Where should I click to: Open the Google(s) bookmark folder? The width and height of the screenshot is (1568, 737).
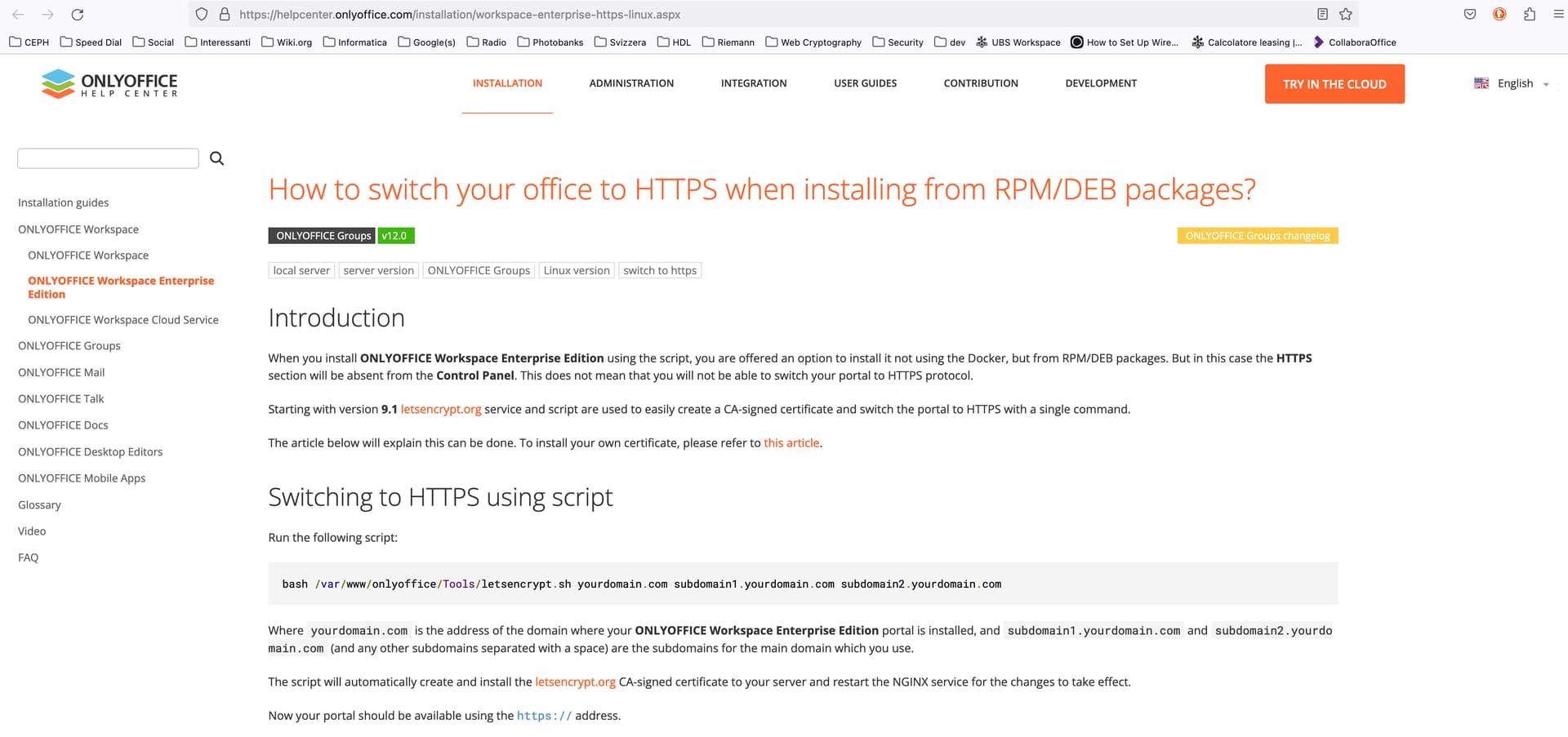(x=426, y=42)
